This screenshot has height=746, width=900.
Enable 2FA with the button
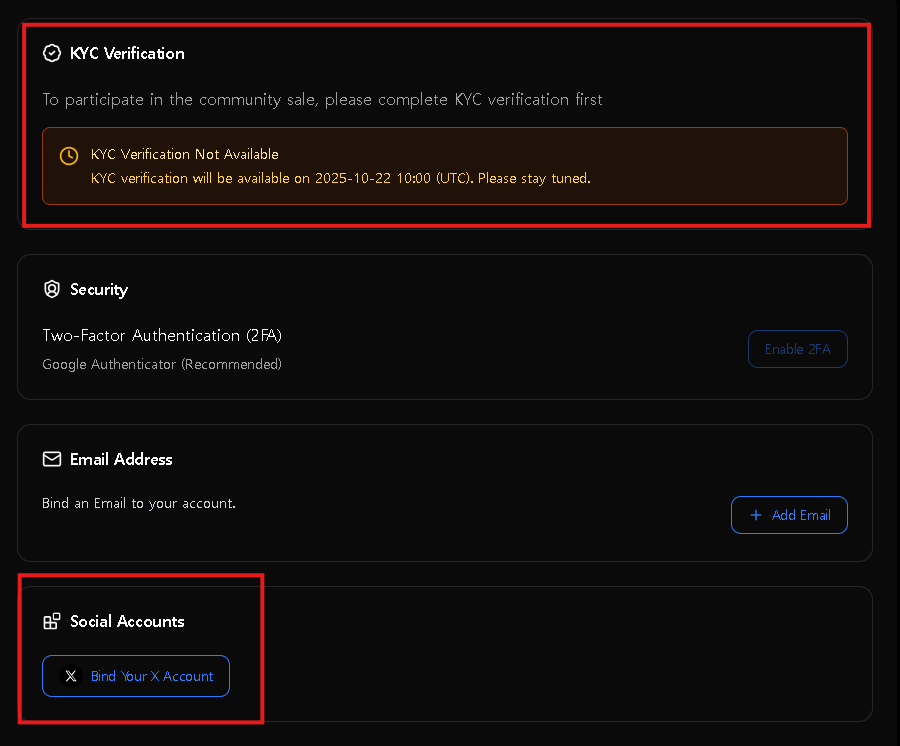[798, 349]
